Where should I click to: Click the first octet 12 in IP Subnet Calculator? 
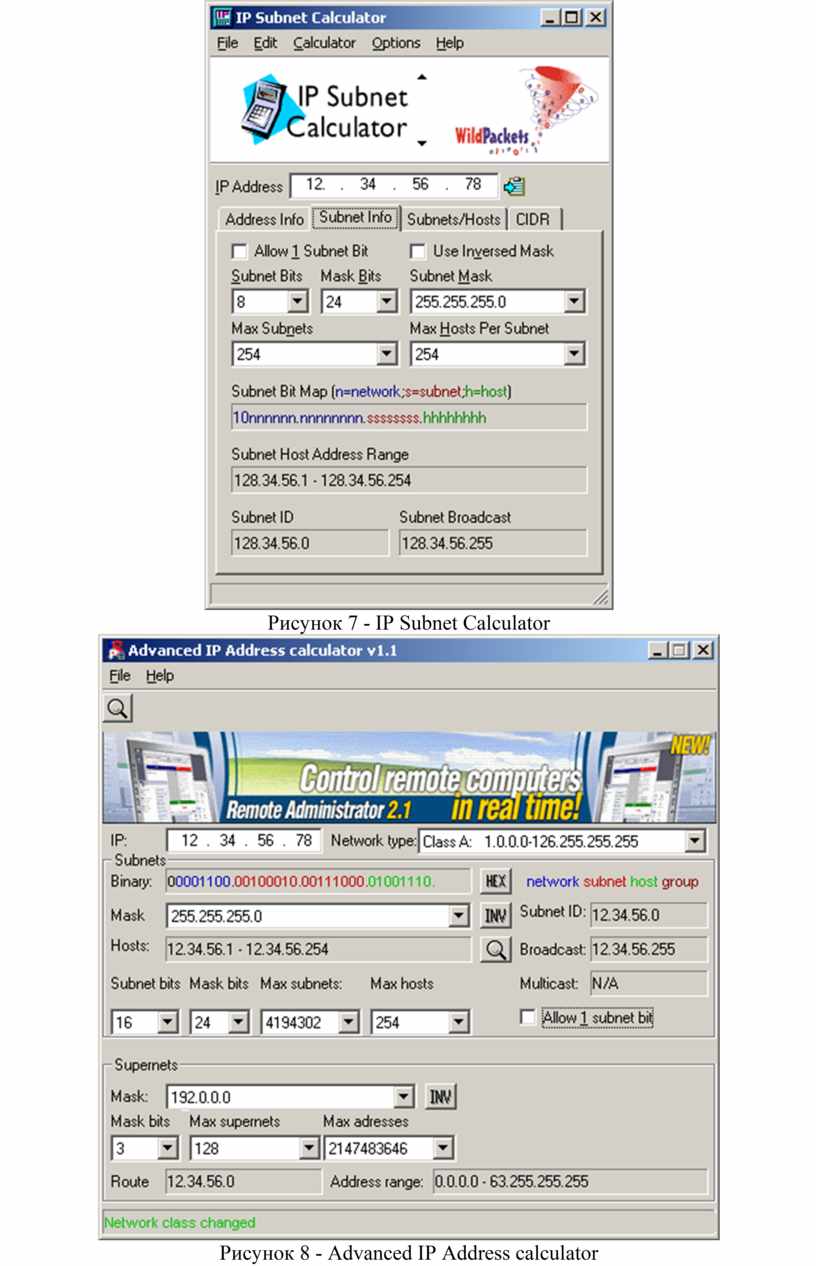316,185
